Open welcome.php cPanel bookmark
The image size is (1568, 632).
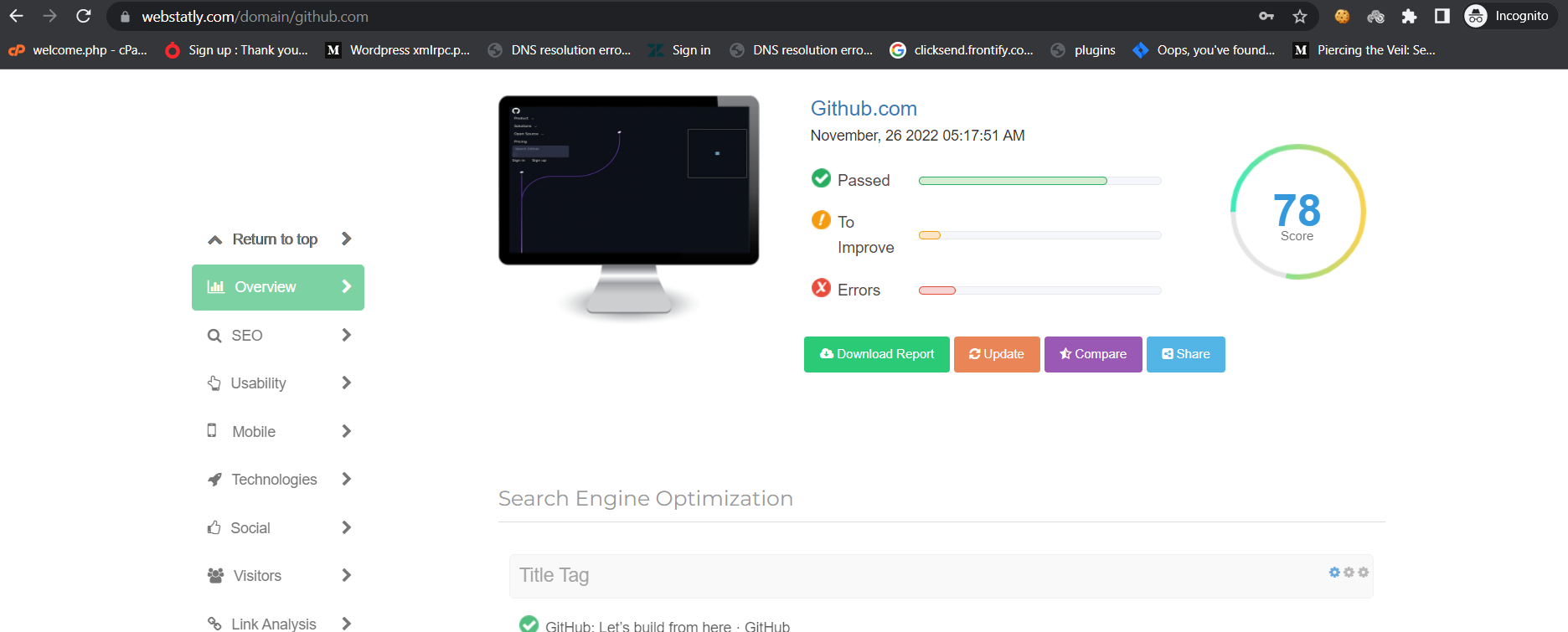pos(78,50)
